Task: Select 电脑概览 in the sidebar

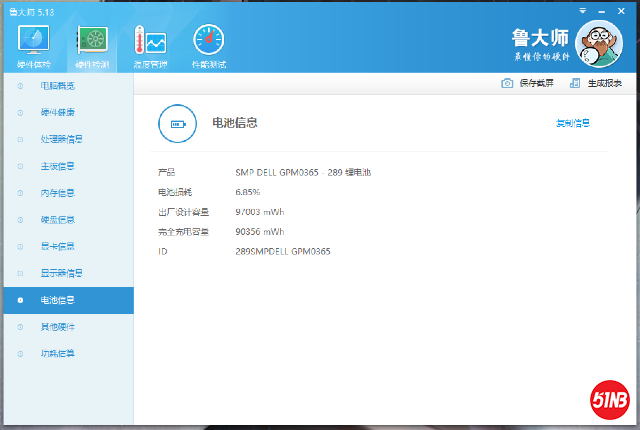Action: click(57, 86)
